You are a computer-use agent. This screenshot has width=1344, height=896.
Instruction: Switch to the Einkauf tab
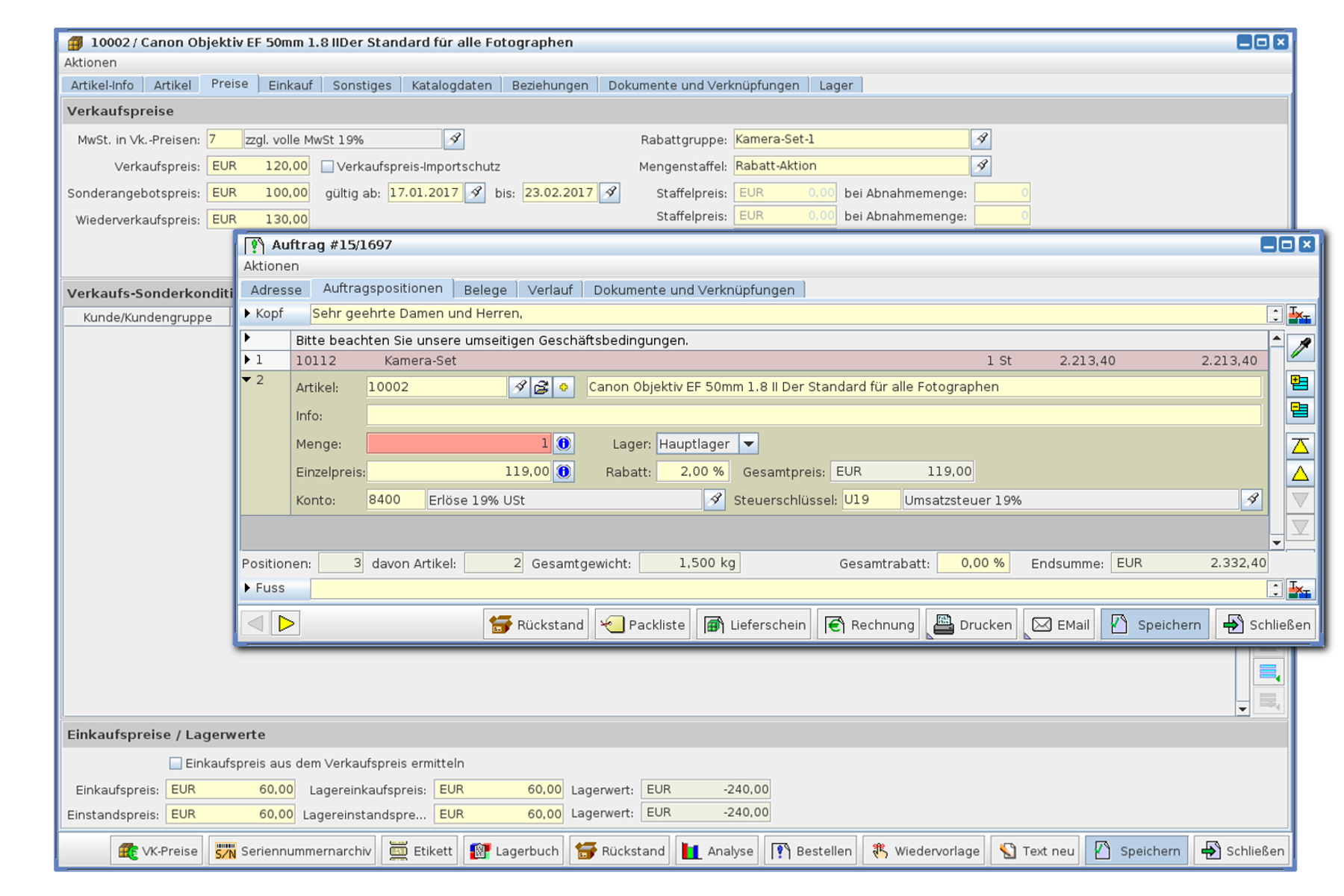point(290,85)
